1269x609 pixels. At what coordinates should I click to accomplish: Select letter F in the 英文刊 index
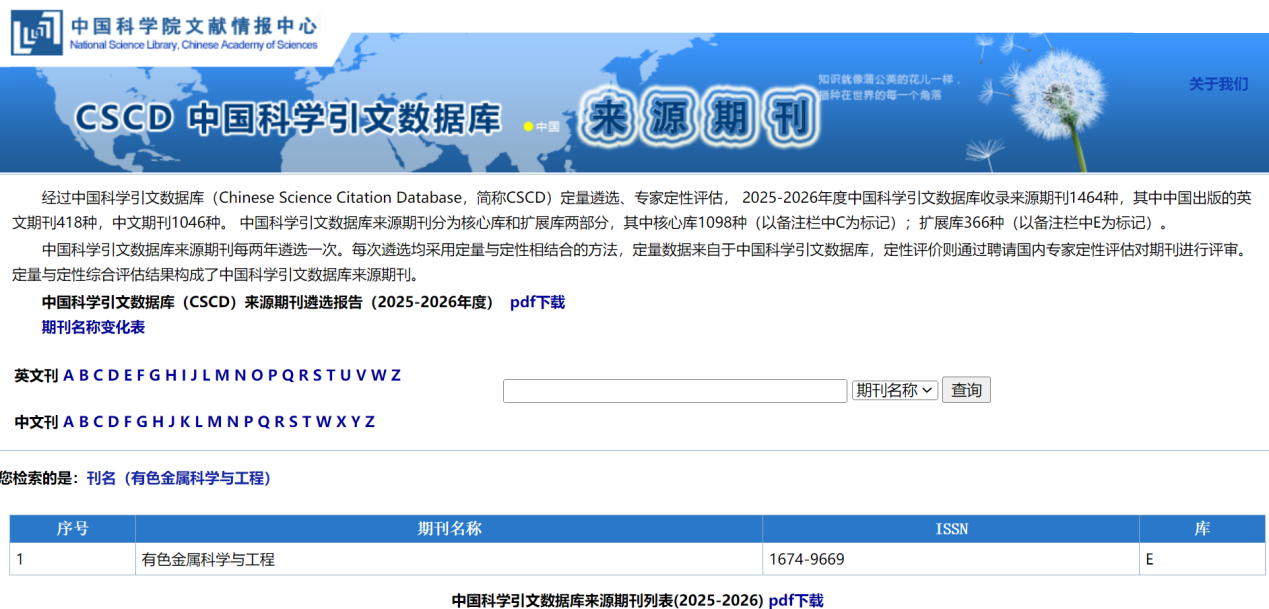click(x=141, y=375)
